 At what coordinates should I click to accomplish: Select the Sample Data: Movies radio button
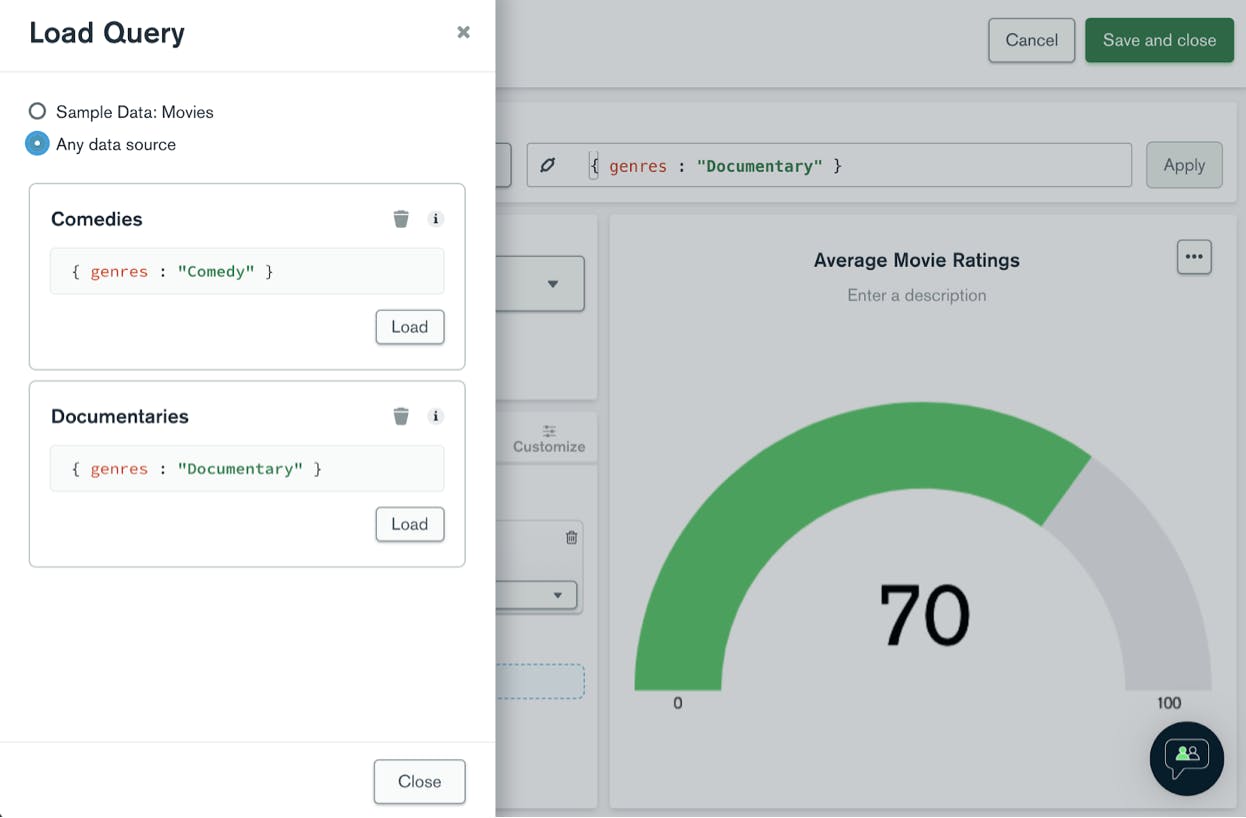tap(37, 111)
